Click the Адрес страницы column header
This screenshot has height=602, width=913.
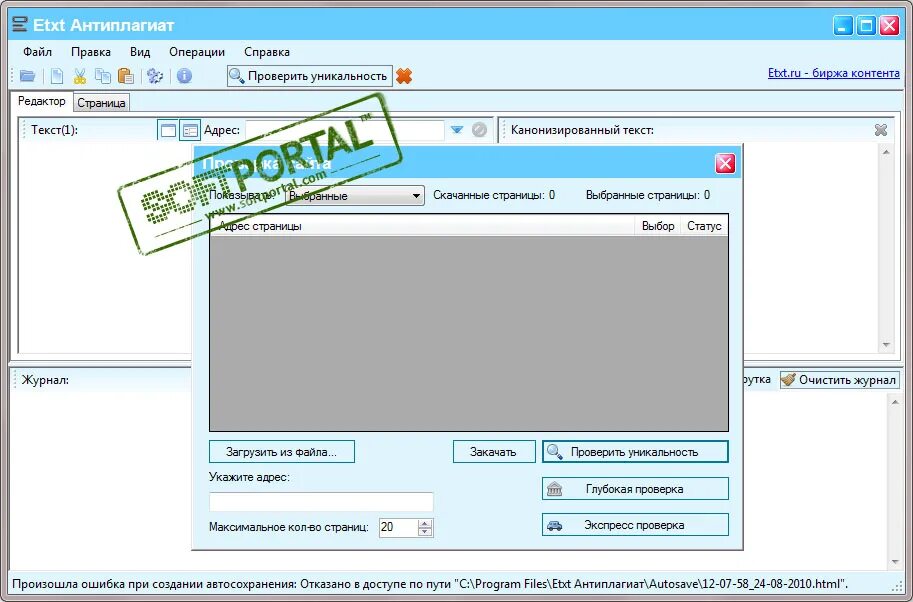tap(422, 226)
